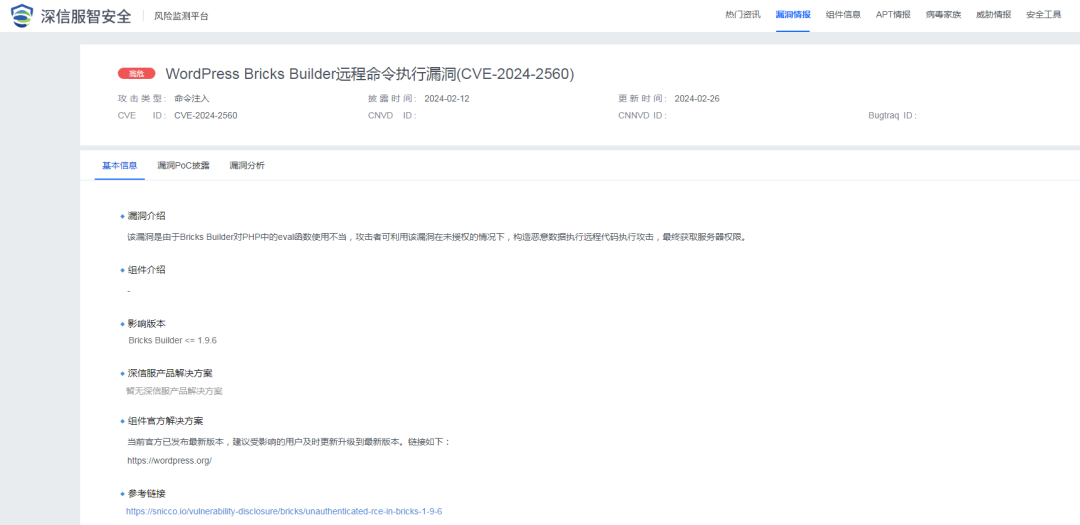Click the 漏洞介绍 section heading
The height and width of the screenshot is (525, 1080).
(146, 216)
